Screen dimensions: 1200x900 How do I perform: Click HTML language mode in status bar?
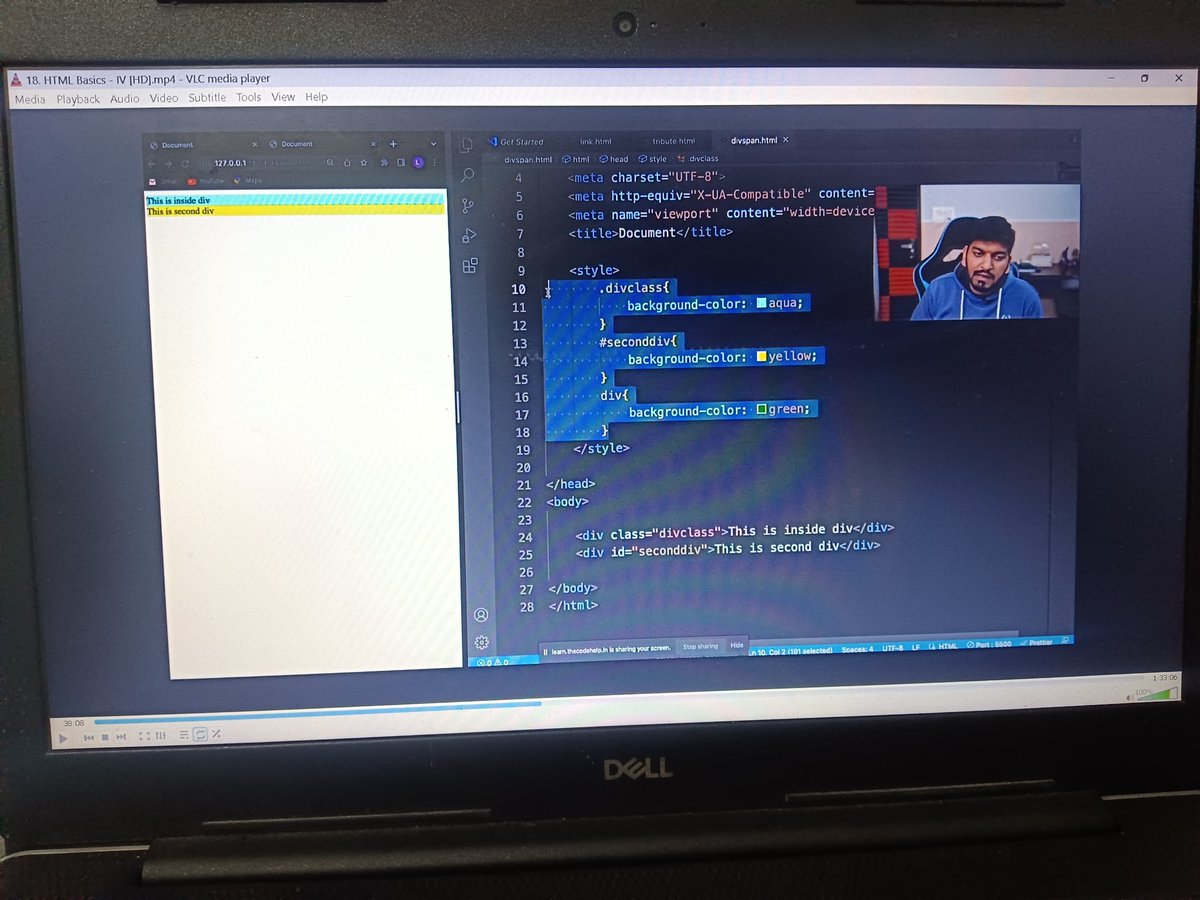(x=944, y=647)
